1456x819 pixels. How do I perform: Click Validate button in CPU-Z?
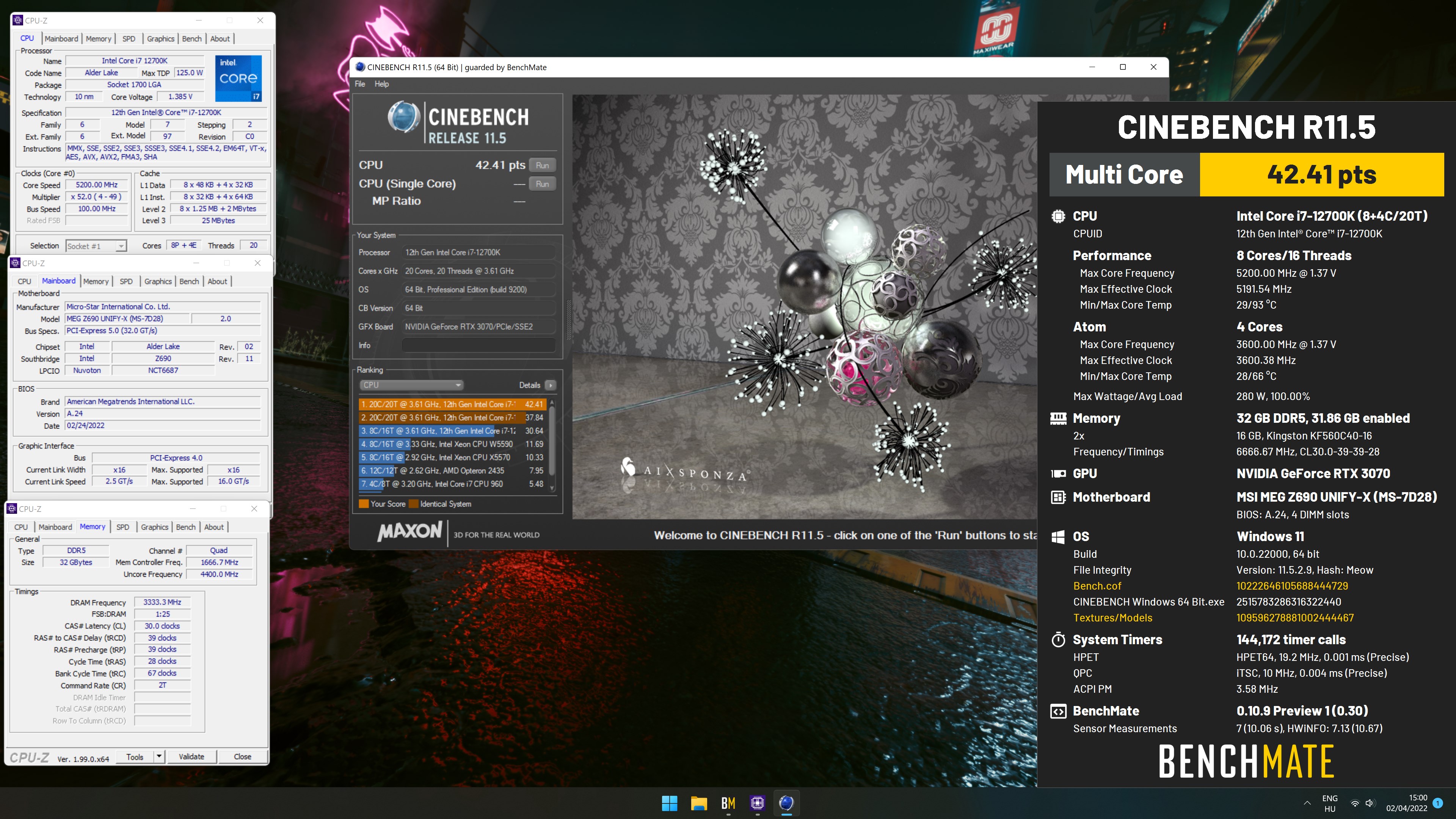tap(191, 756)
